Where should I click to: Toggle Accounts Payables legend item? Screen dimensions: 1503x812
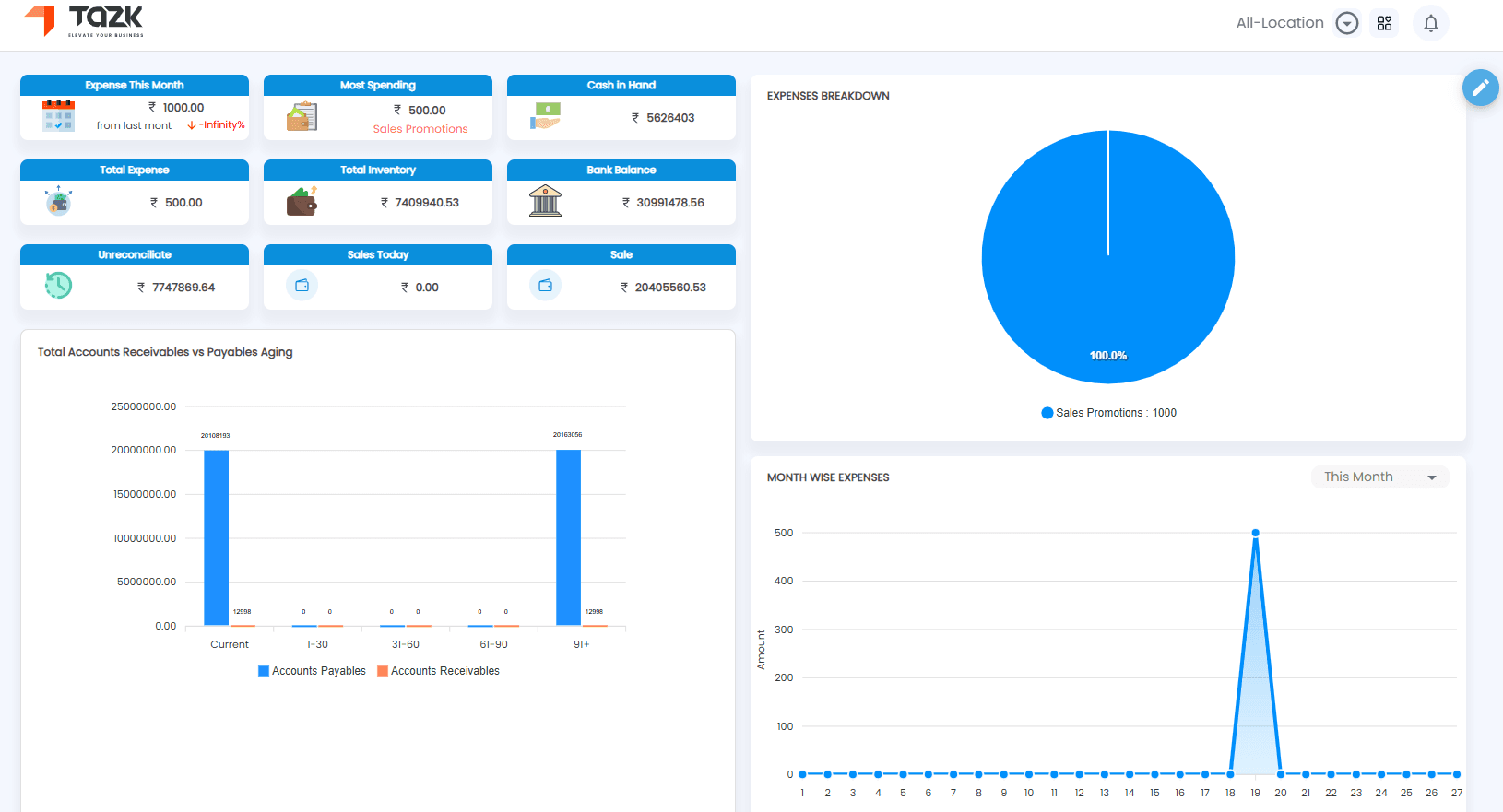point(312,671)
